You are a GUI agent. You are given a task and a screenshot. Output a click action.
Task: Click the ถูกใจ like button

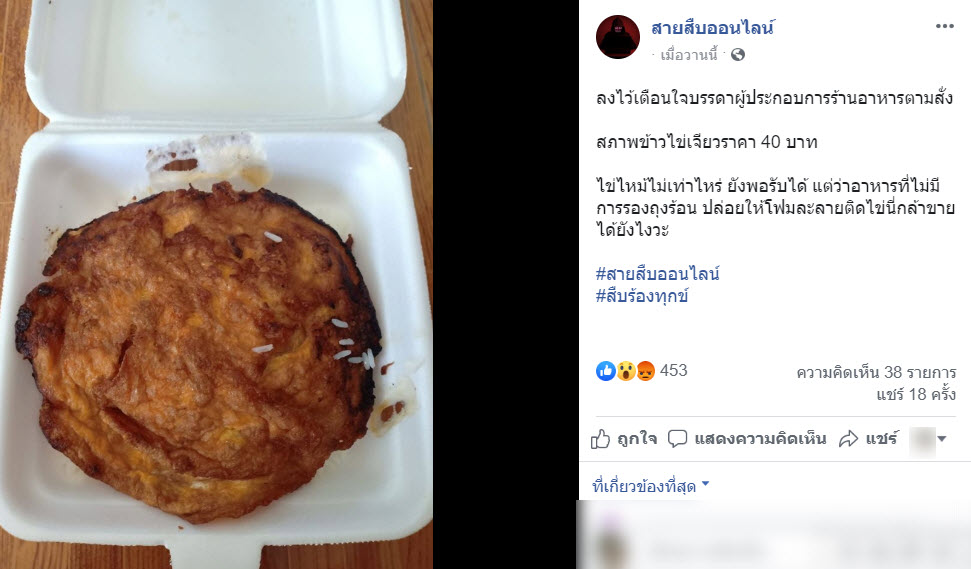click(x=624, y=439)
